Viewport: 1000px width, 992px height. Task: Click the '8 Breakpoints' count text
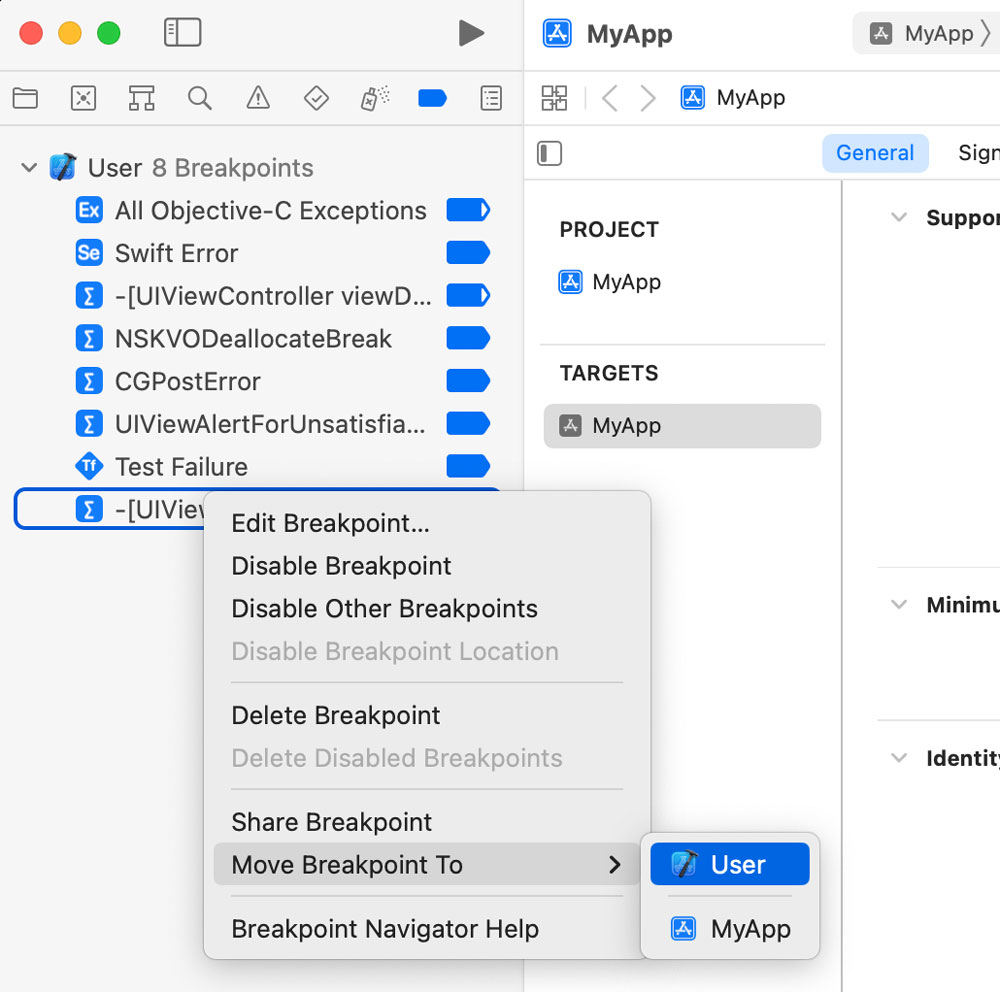point(233,168)
